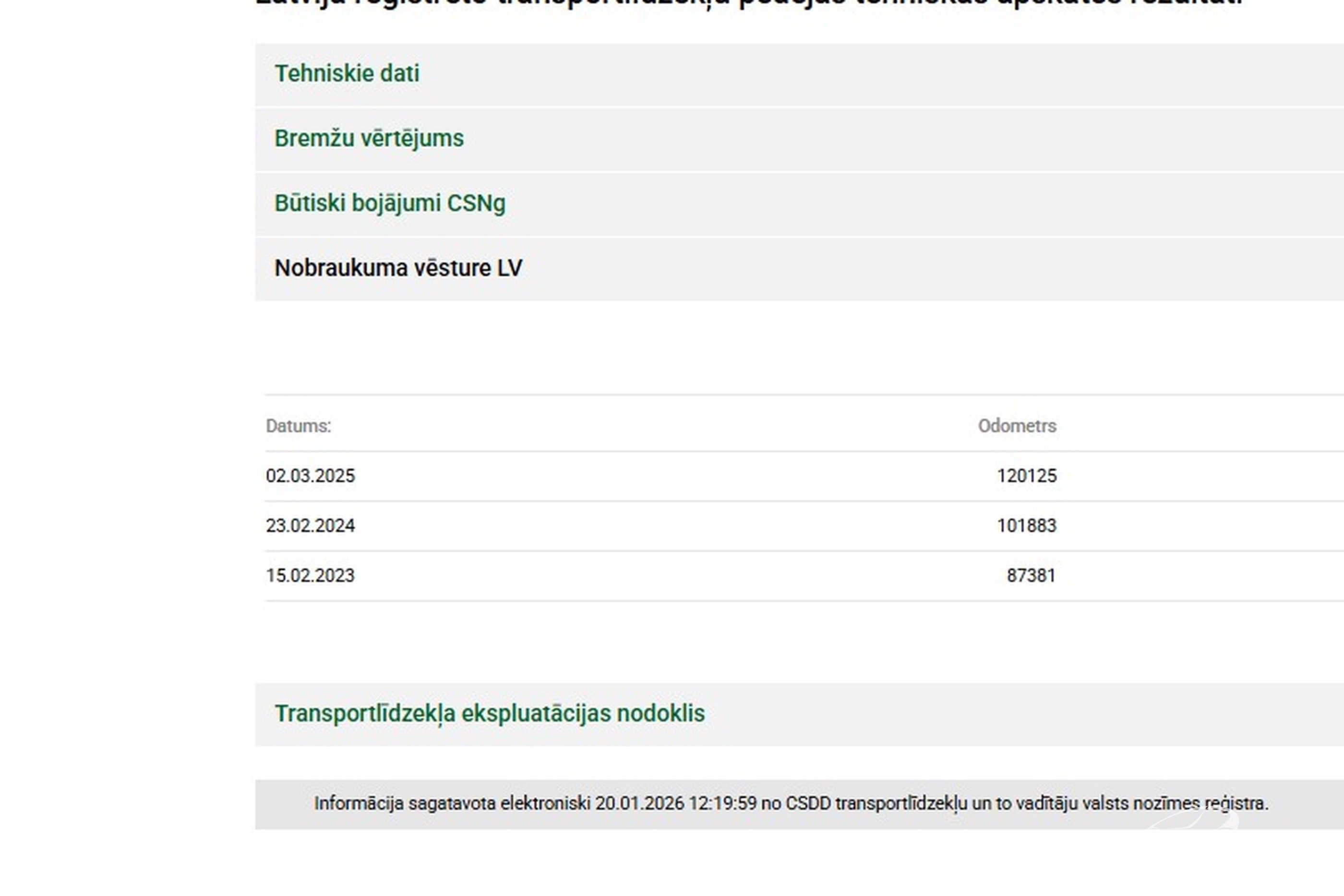Click the word CSDD in footer note
This screenshot has height=896, width=1344.
click(808, 803)
